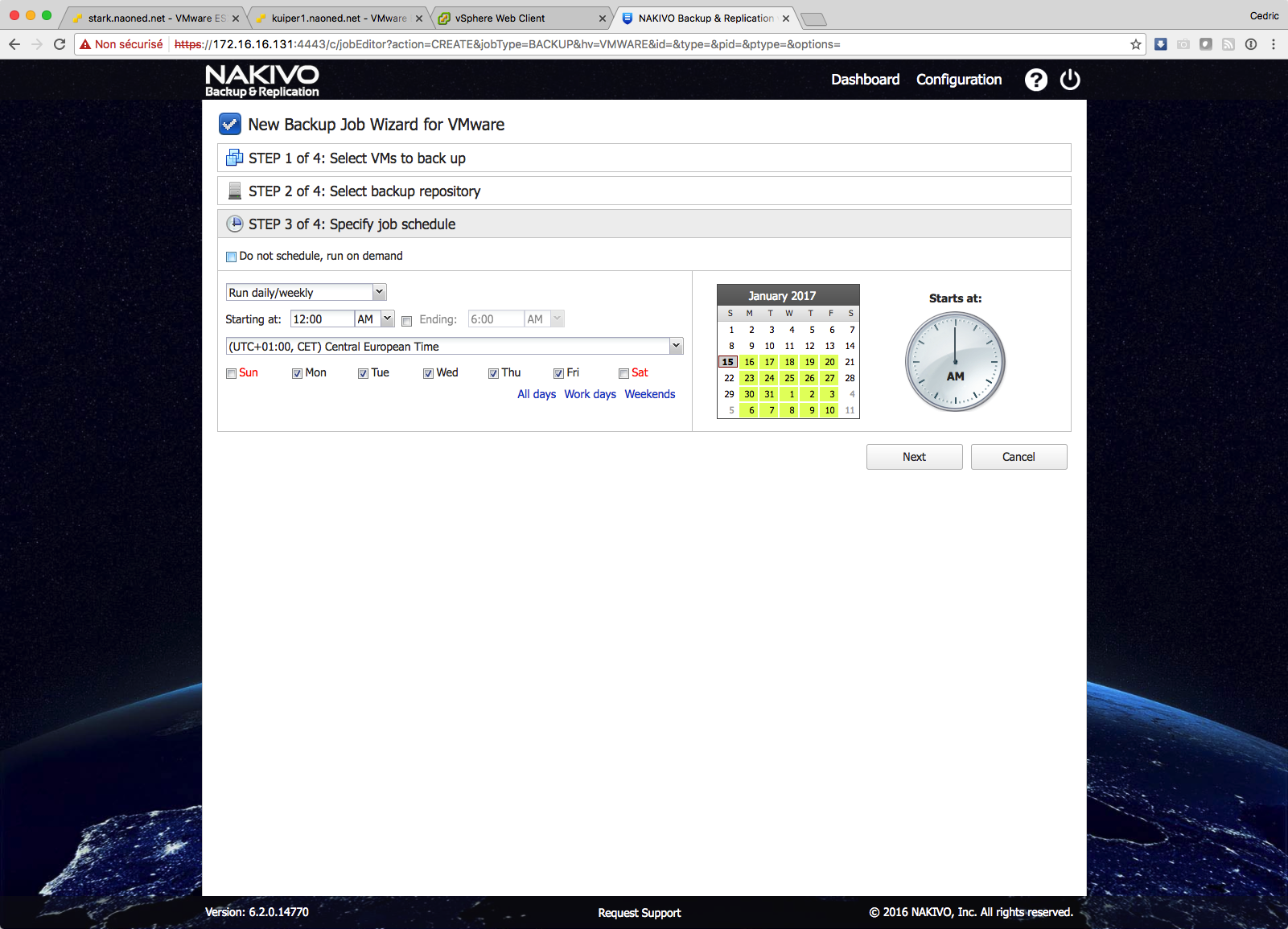Click the power logout icon

pyautogui.click(x=1070, y=80)
